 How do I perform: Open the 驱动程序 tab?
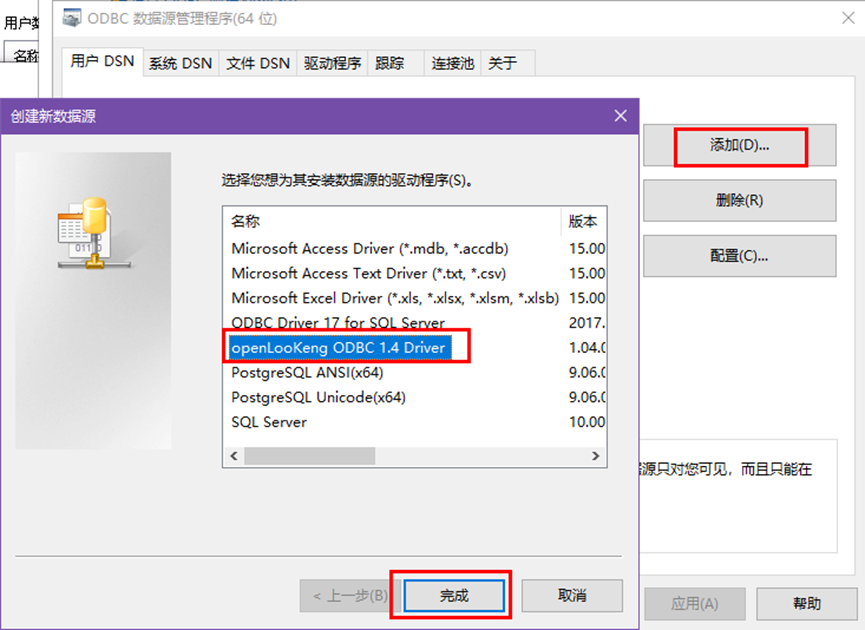tap(332, 63)
